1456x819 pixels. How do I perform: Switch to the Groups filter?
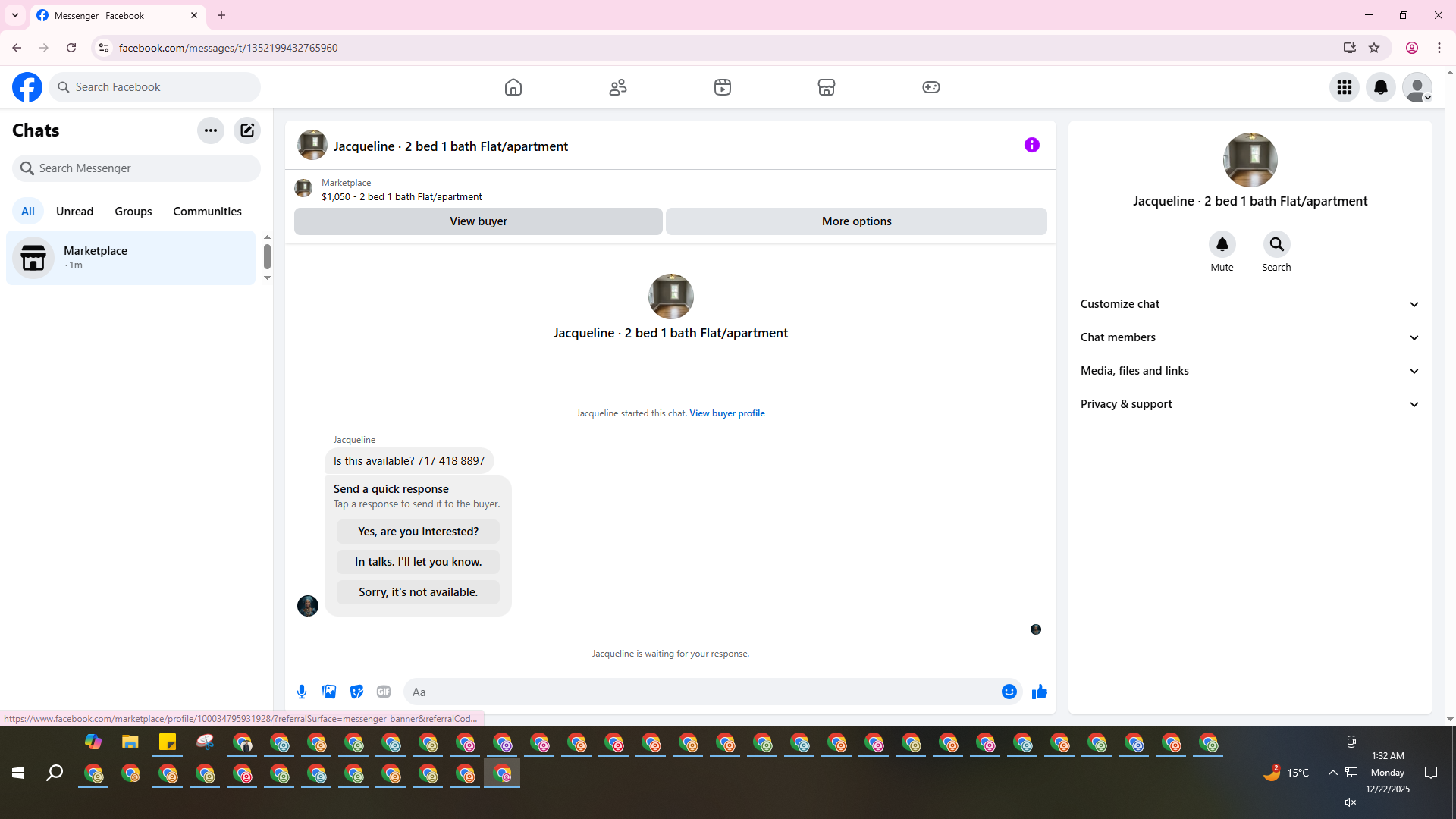(133, 212)
